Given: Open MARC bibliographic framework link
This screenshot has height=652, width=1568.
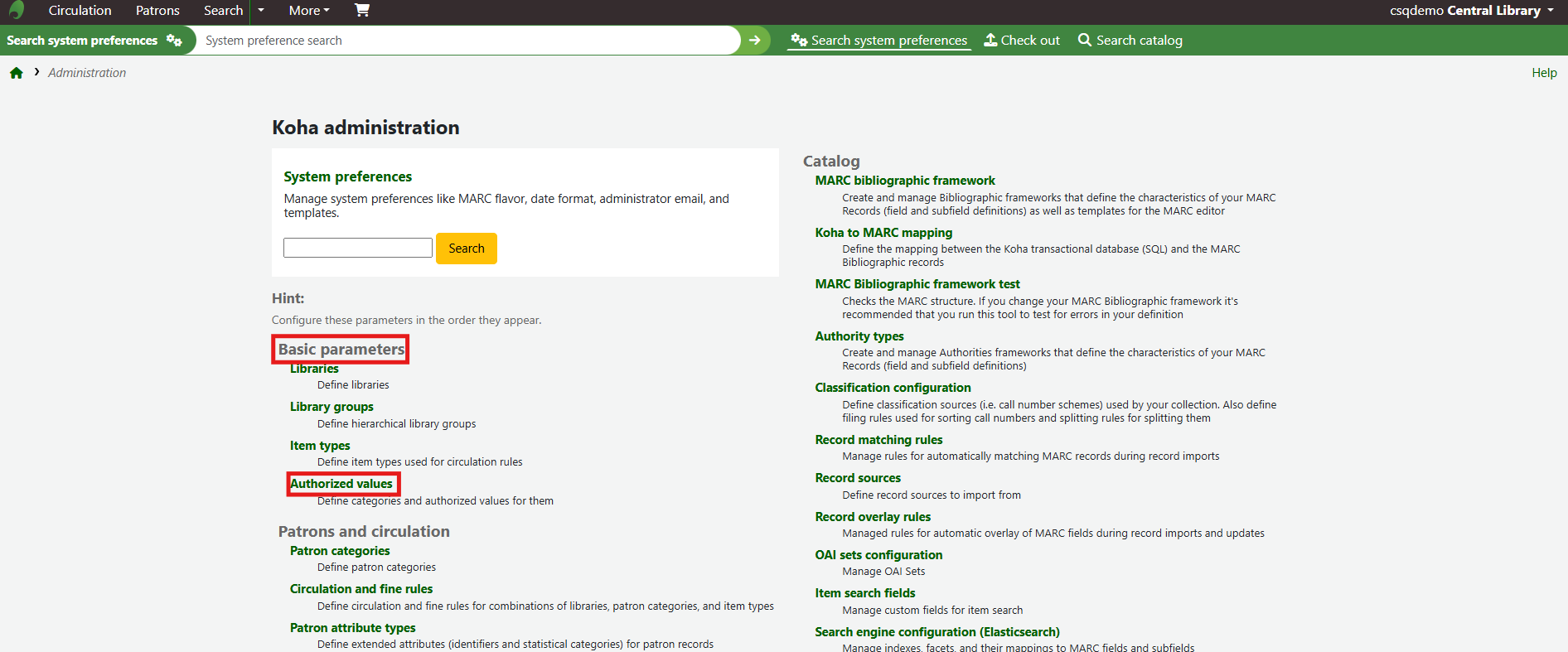Looking at the screenshot, I should [x=905, y=181].
